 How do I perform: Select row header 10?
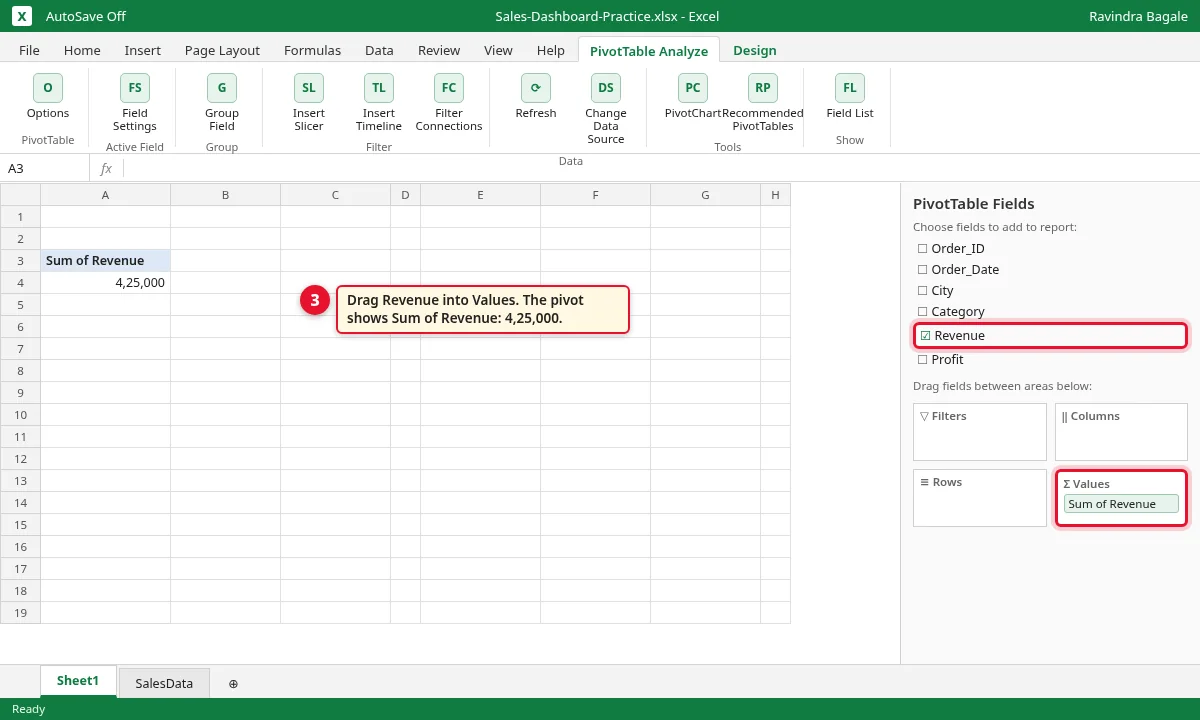click(20, 414)
